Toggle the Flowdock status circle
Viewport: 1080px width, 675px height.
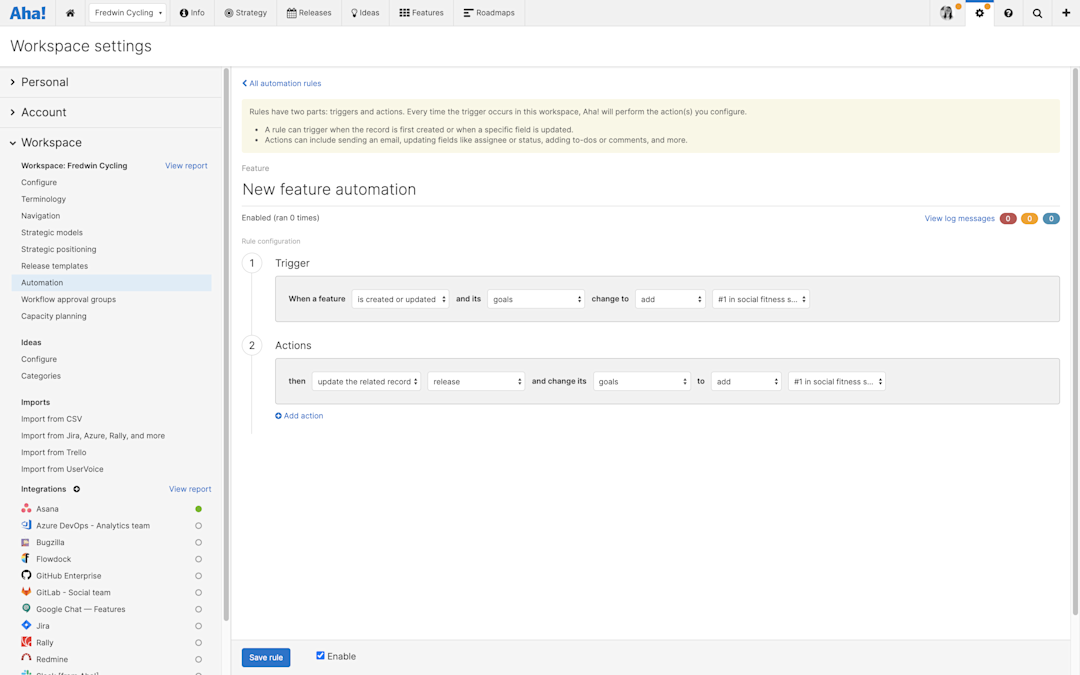point(198,559)
